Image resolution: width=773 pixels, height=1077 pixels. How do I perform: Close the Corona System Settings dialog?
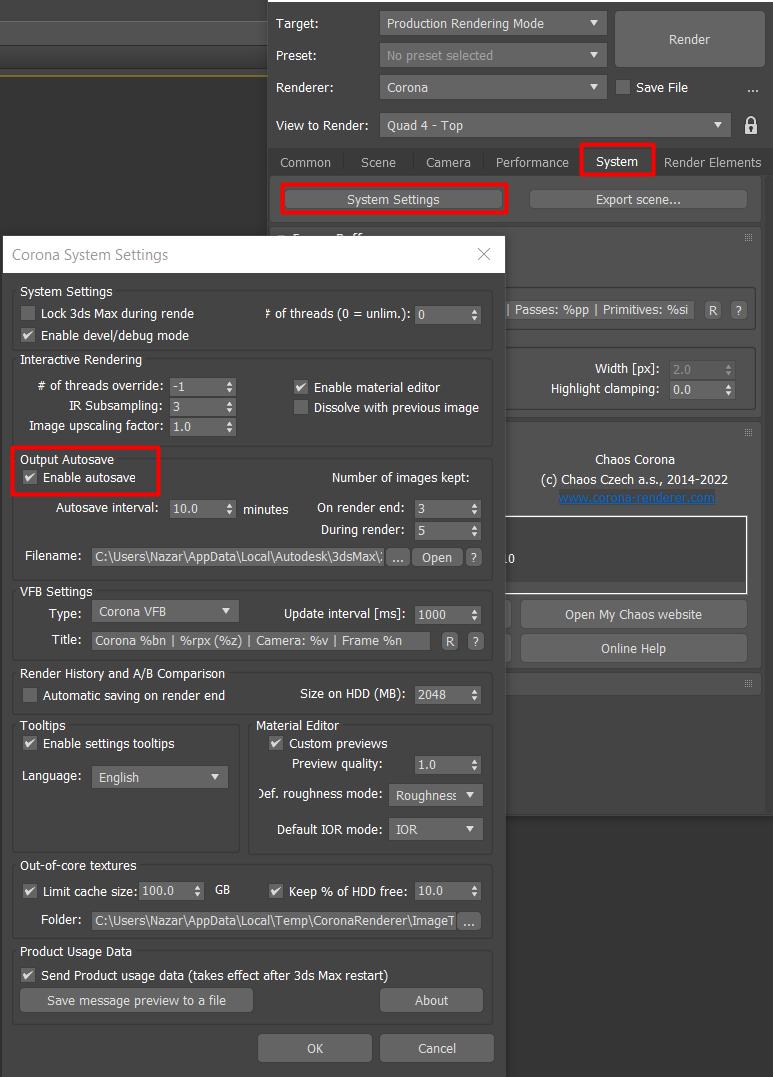(484, 255)
